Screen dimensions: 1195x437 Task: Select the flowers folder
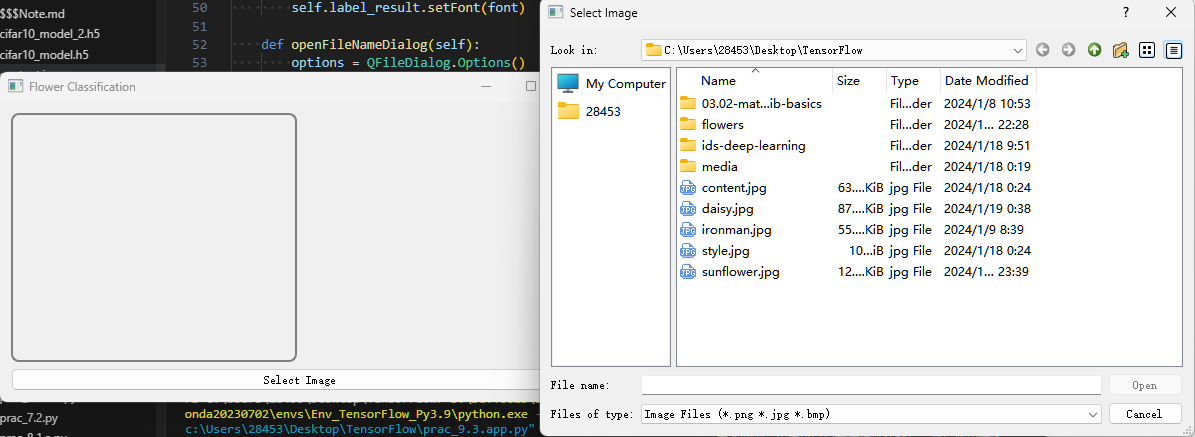[x=722, y=124]
